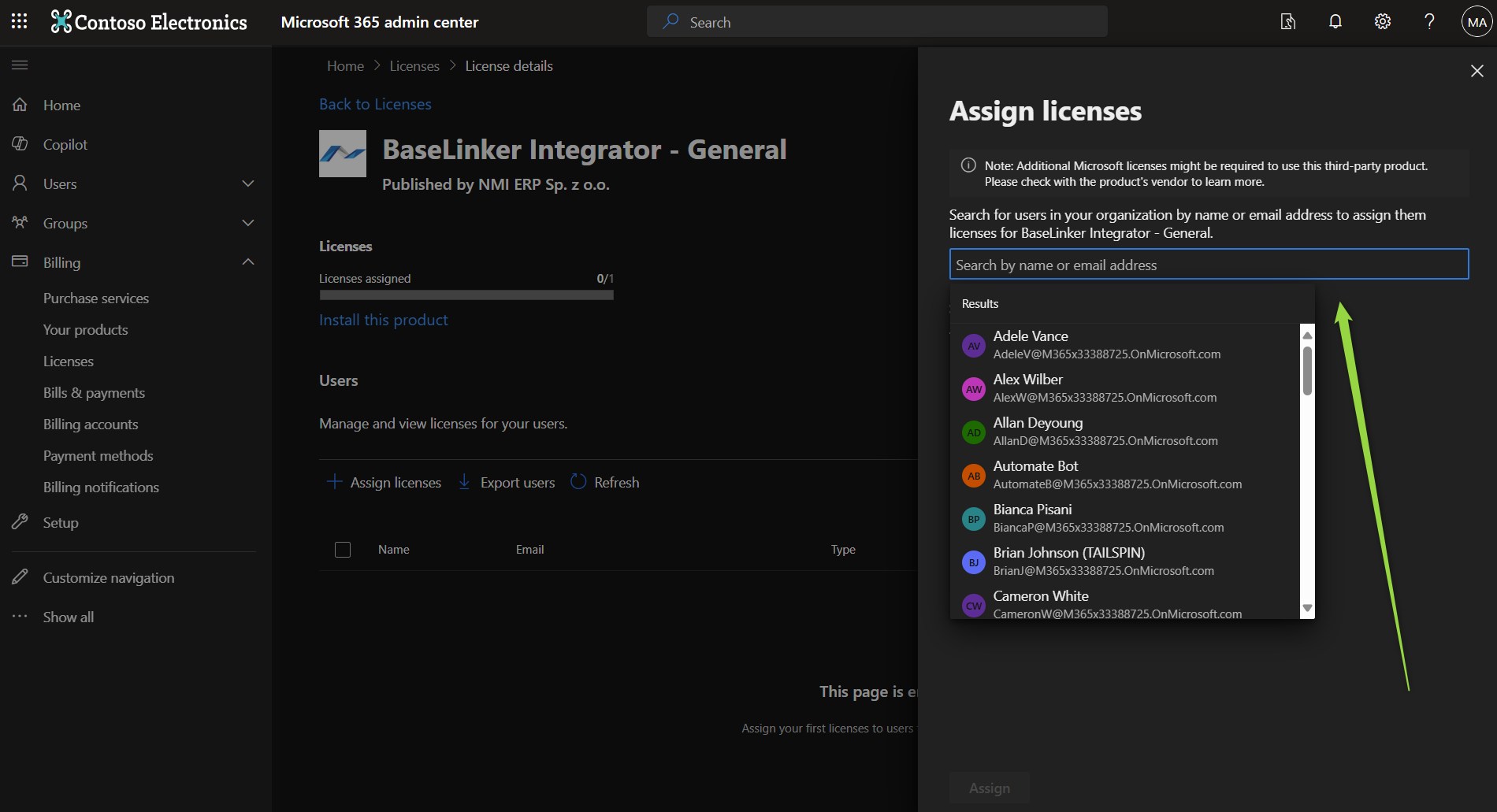Screen dimensions: 1497x812
Task: Select Bianca Pisani's BP avatar
Action: click(974, 519)
